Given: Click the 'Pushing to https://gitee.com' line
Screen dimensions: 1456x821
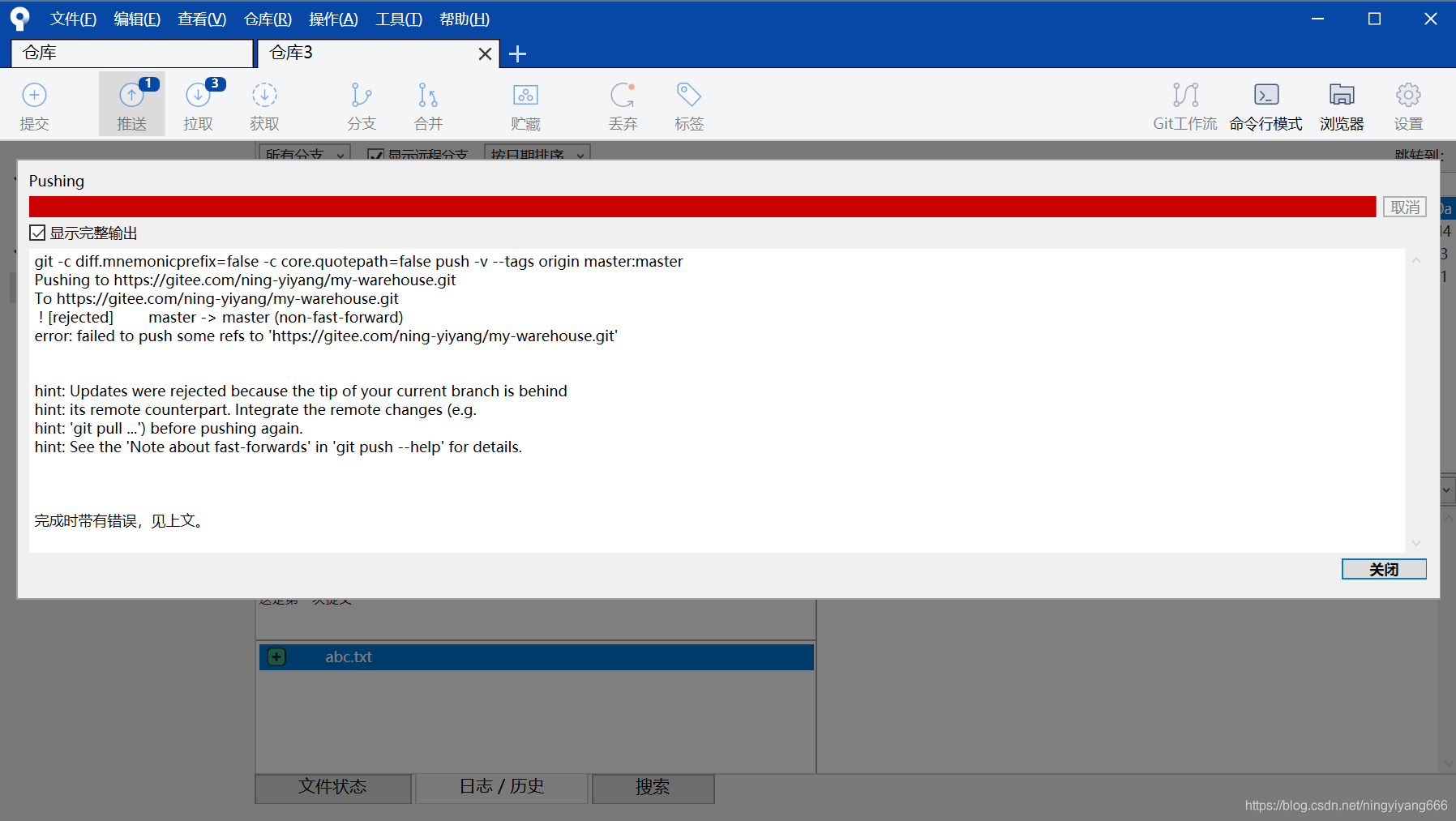Looking at the screenshot, I should click(245, 280).
